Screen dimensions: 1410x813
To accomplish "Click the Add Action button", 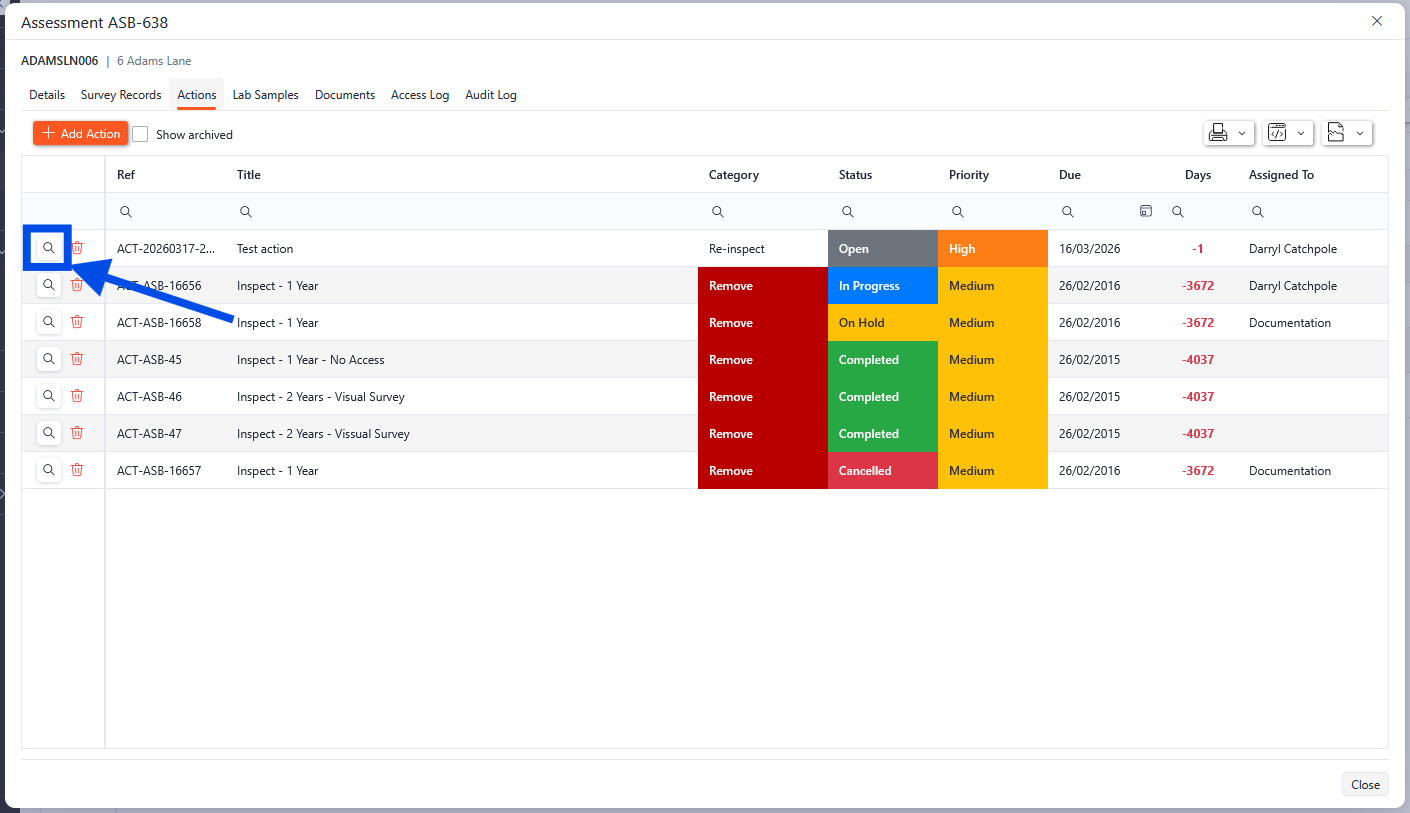I will pyautogui.click(x=81, y=133).
